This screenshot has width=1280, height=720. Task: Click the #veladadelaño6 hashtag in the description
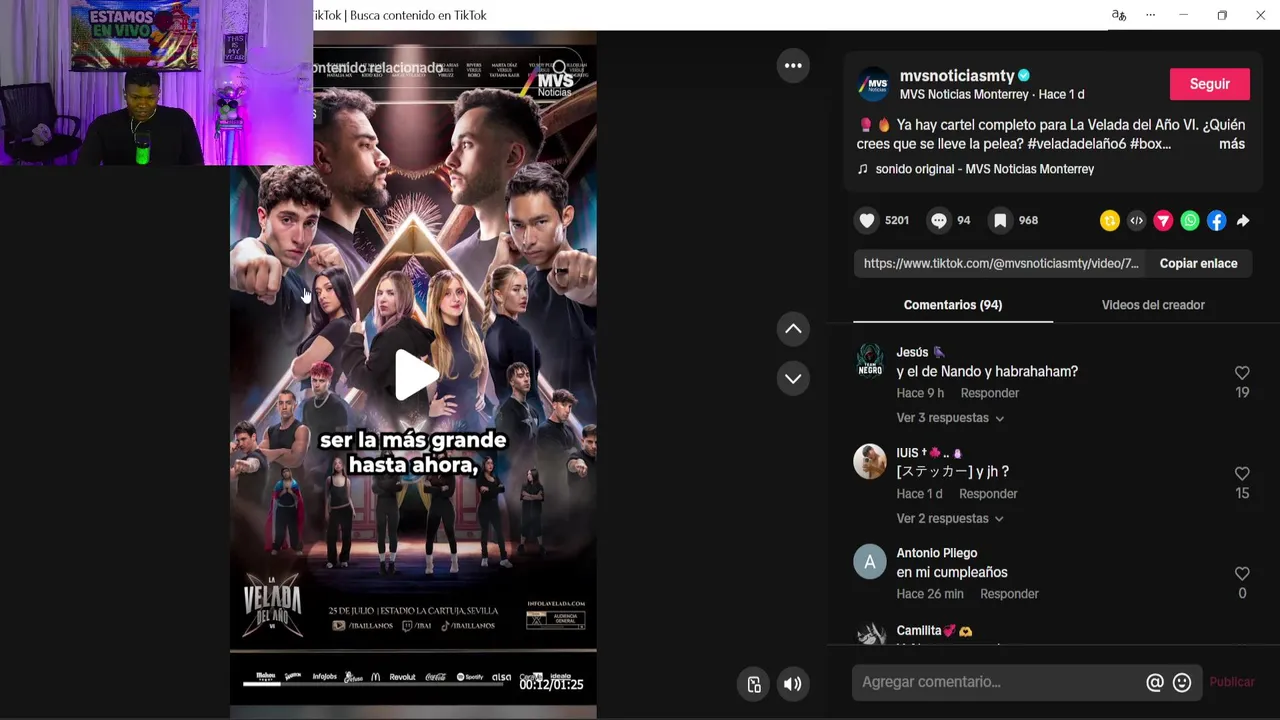(1077, 144)
